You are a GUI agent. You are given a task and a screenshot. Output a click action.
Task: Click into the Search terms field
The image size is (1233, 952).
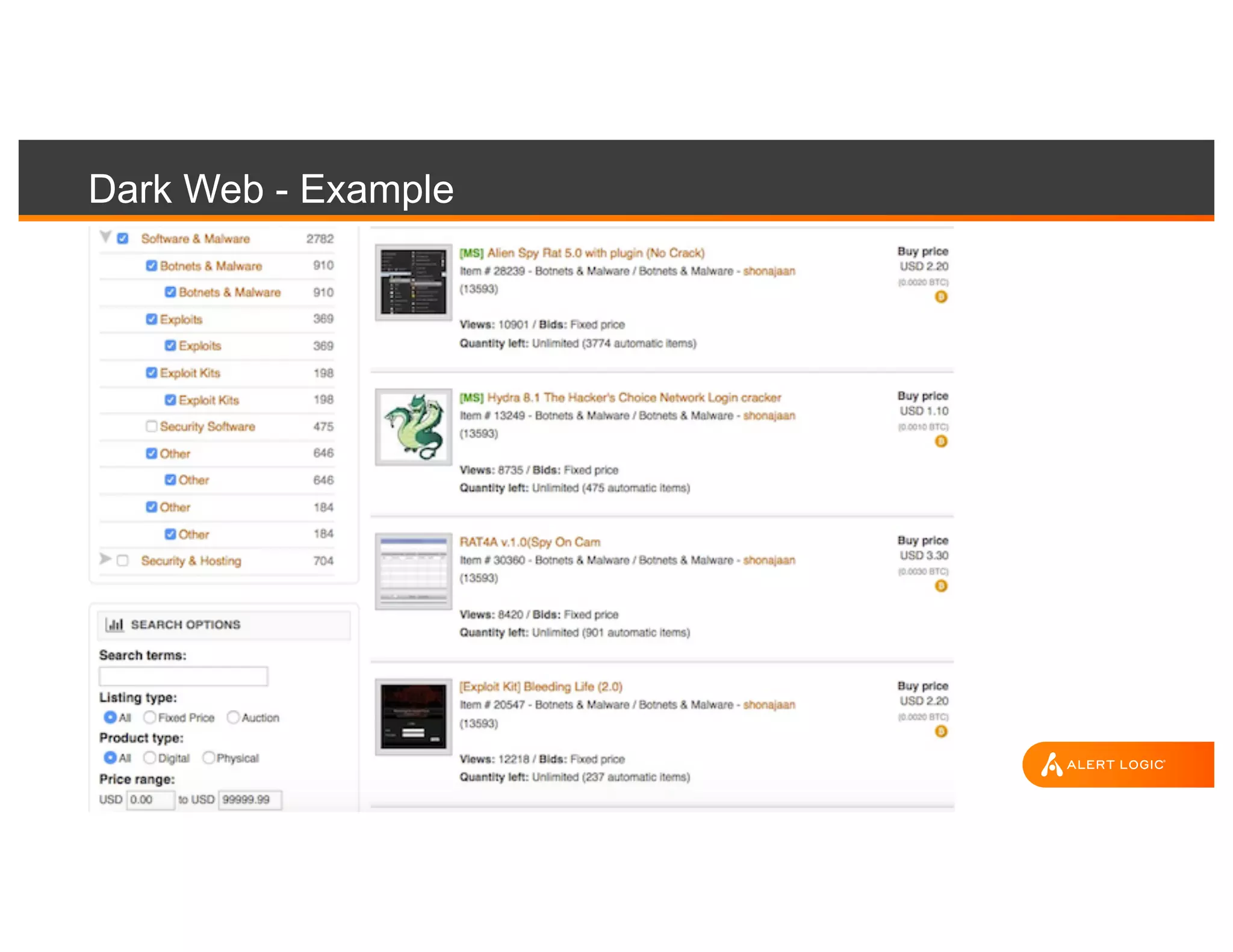(183, 676)
